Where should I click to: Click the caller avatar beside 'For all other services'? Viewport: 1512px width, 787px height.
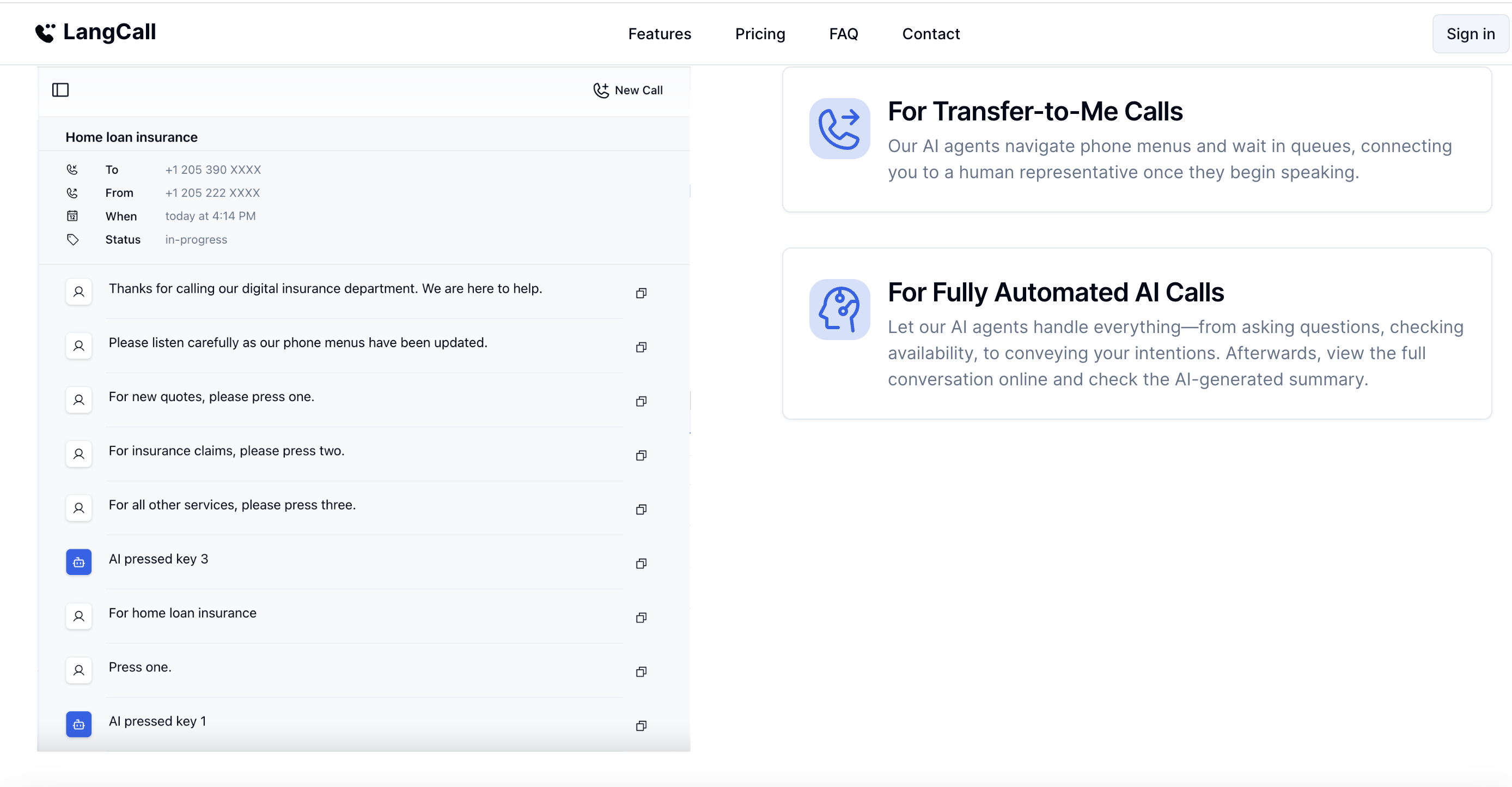pyautogui.click(x=78, y=508)
